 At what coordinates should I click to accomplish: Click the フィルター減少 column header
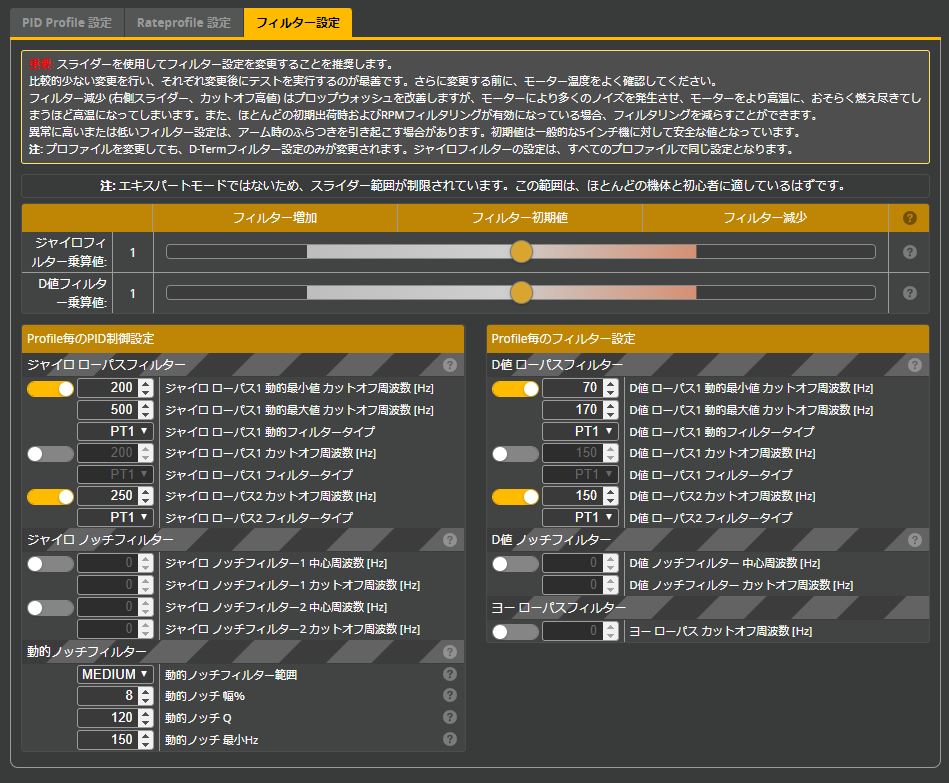[765, 218]
